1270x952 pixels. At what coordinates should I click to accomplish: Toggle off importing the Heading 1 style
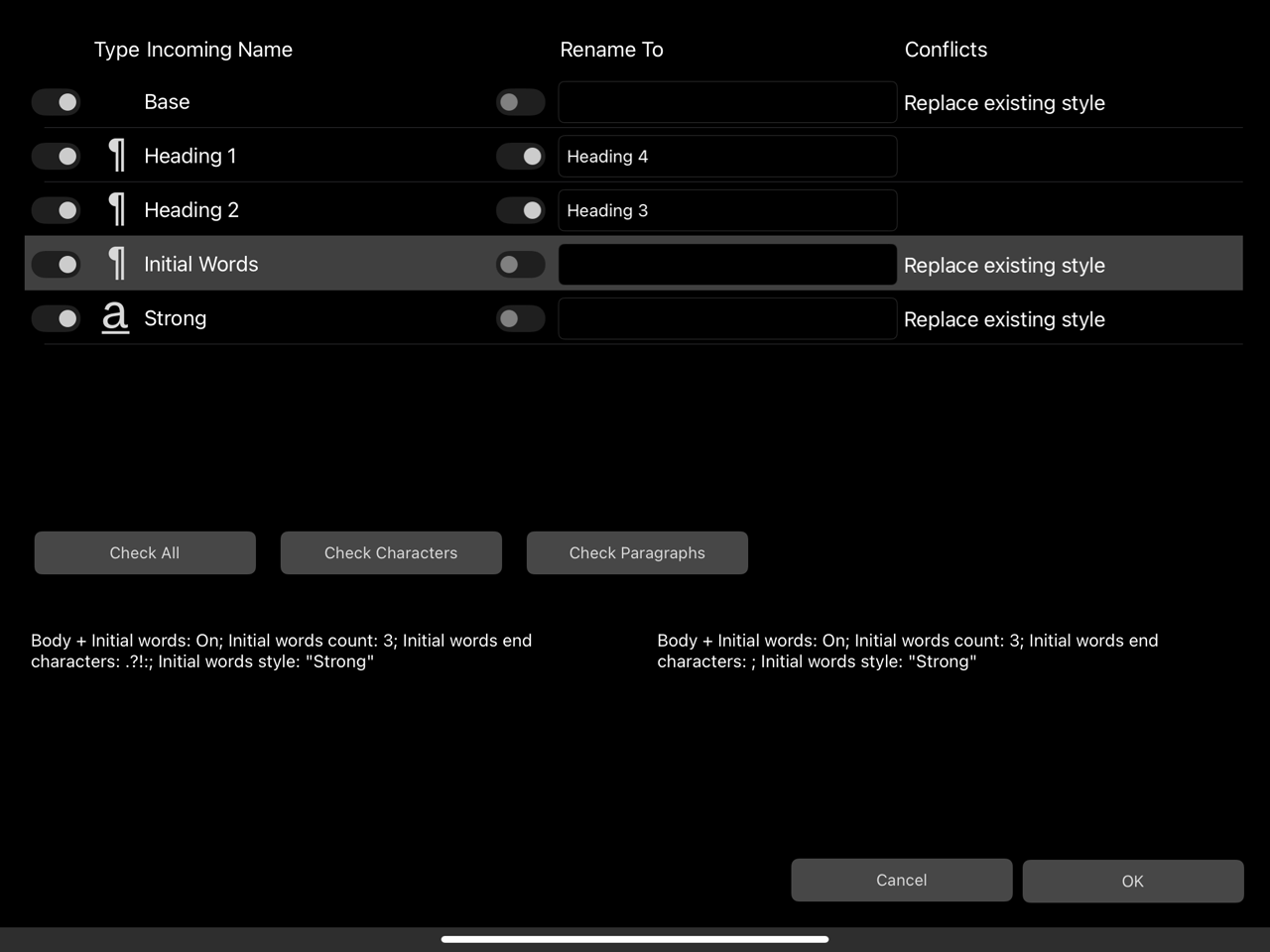[56, 156]
